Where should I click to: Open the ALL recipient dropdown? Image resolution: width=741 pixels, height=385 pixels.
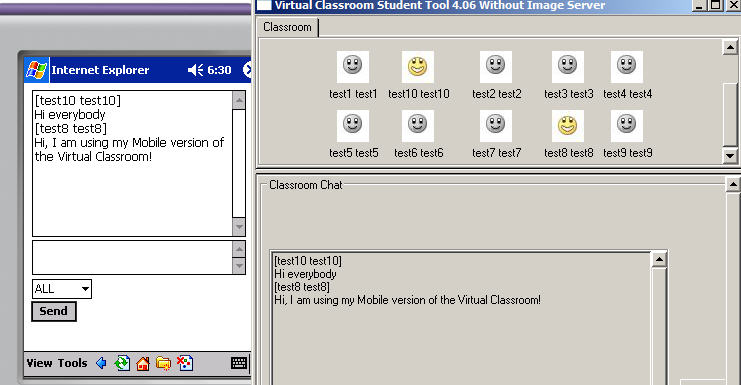tap(62, 289)
